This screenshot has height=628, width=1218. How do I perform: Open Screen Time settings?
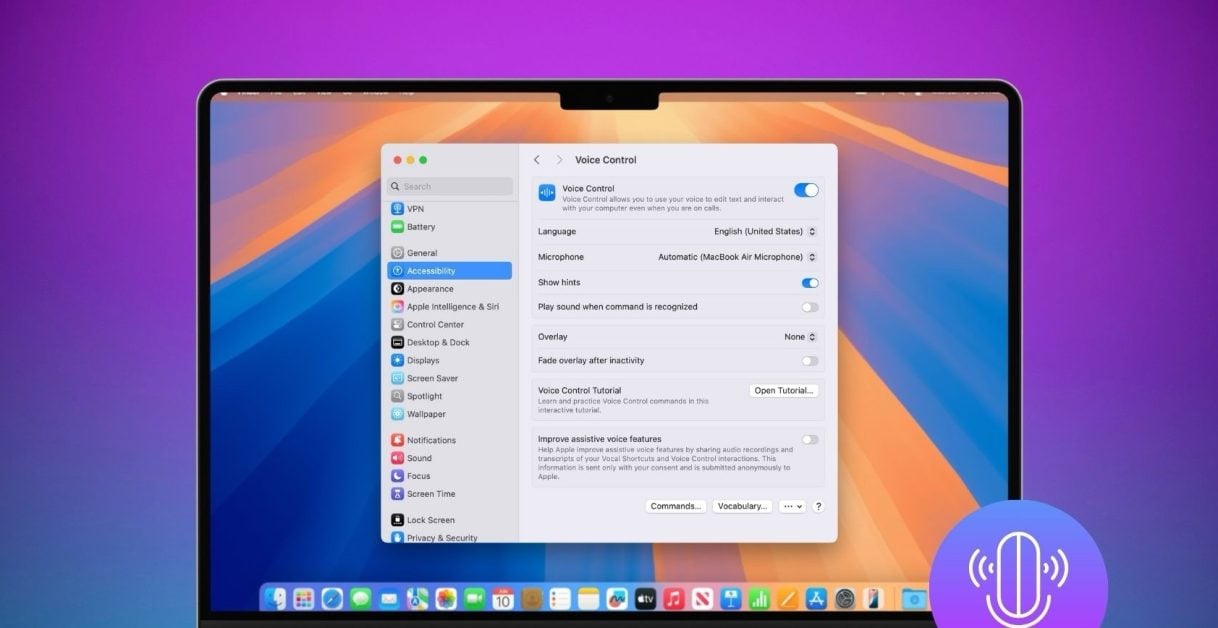point(449,495)
